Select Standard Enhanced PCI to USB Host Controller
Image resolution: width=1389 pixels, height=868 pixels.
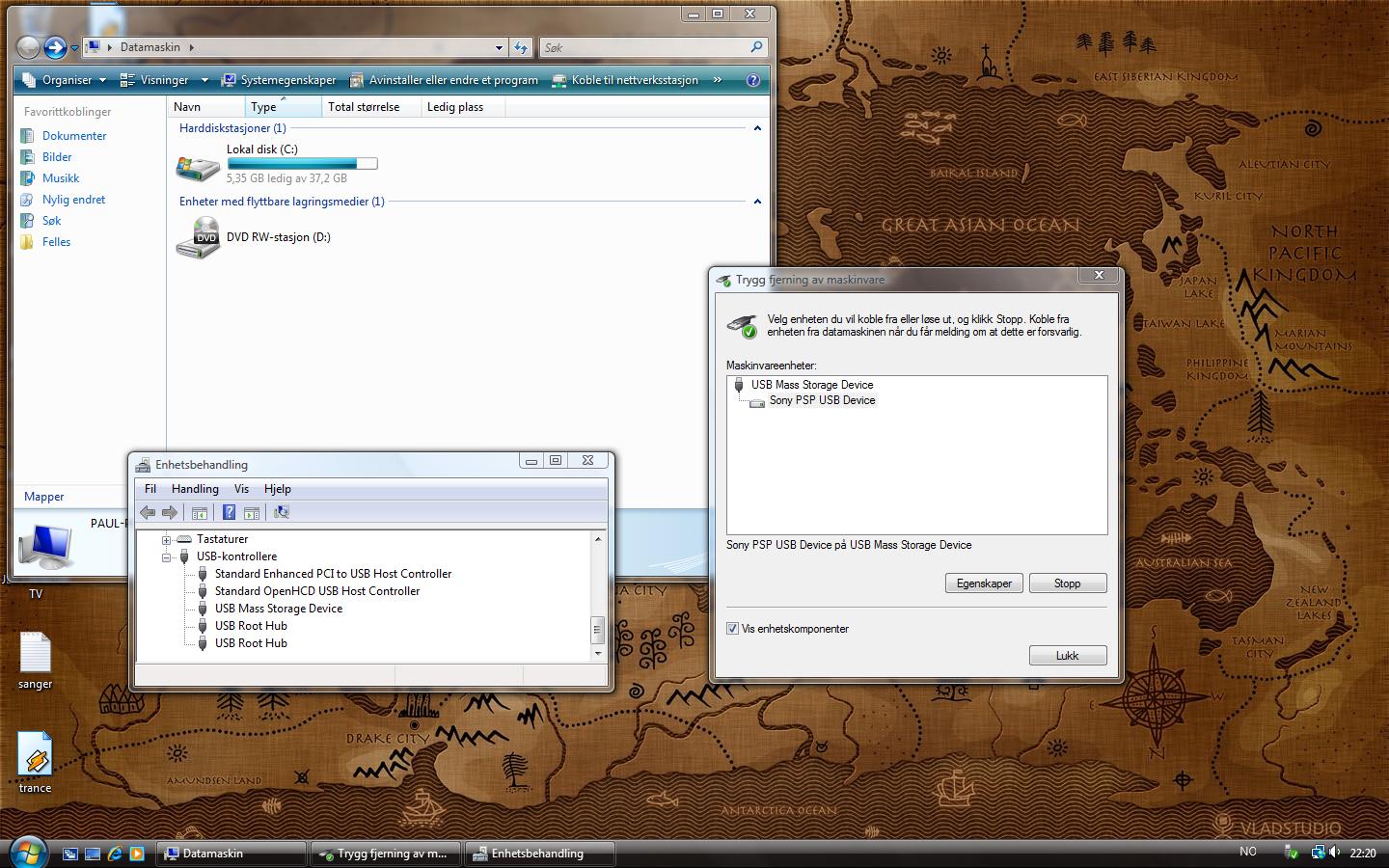click(x=333, y=574)
